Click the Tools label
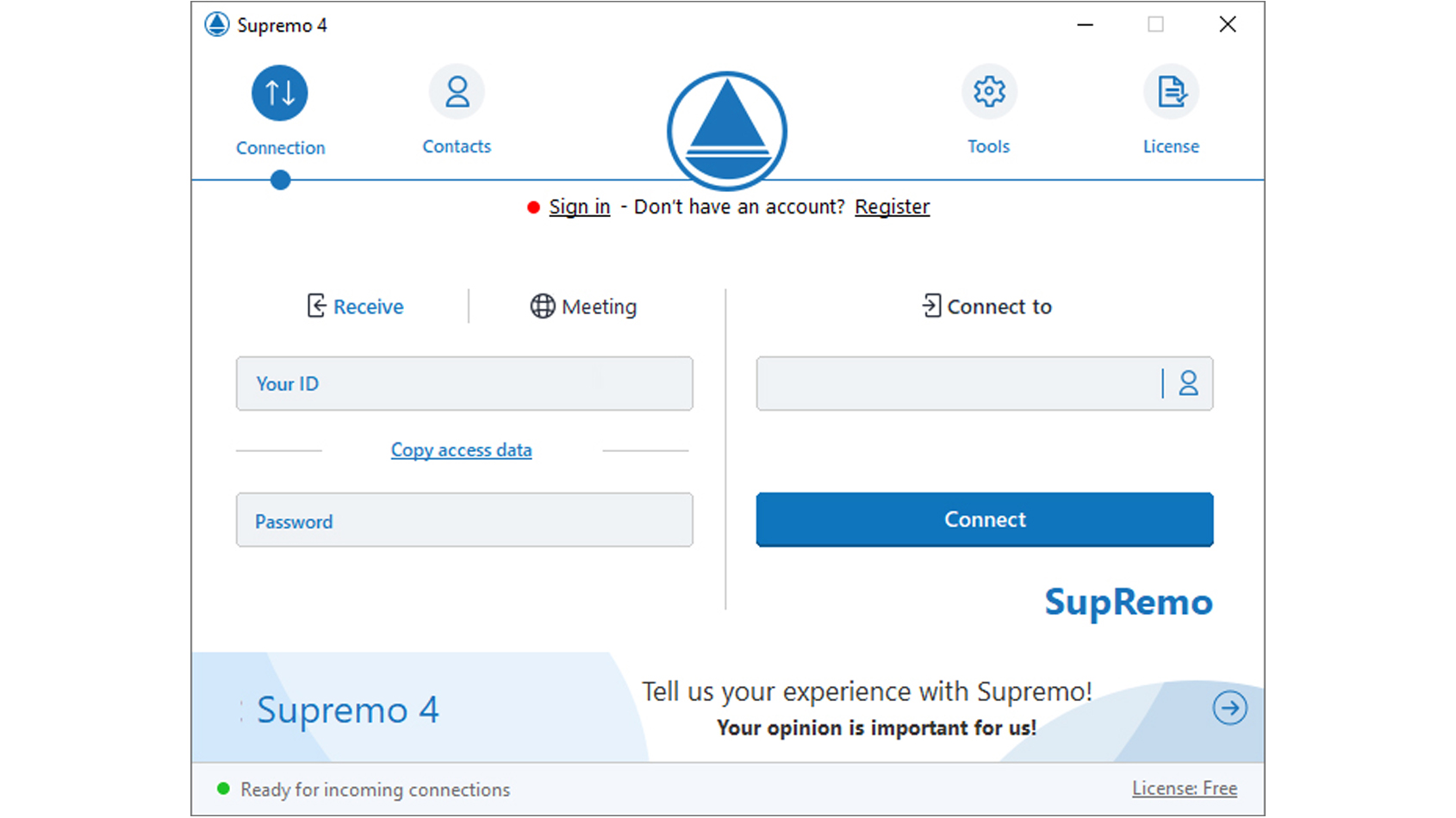 [988, 146]
